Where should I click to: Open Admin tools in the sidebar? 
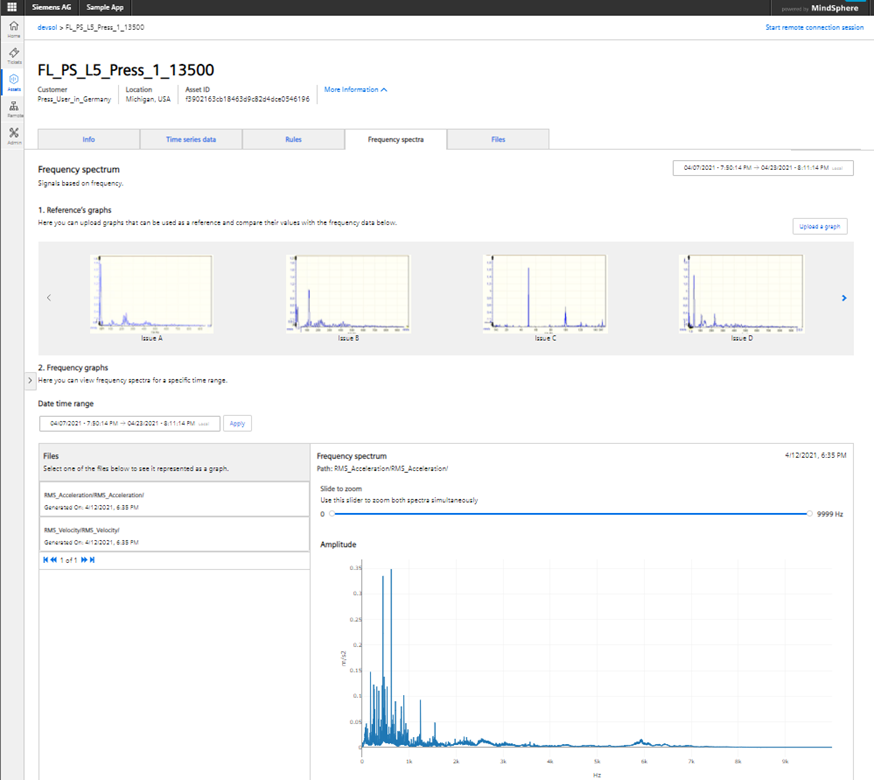(x=14, y=136)
